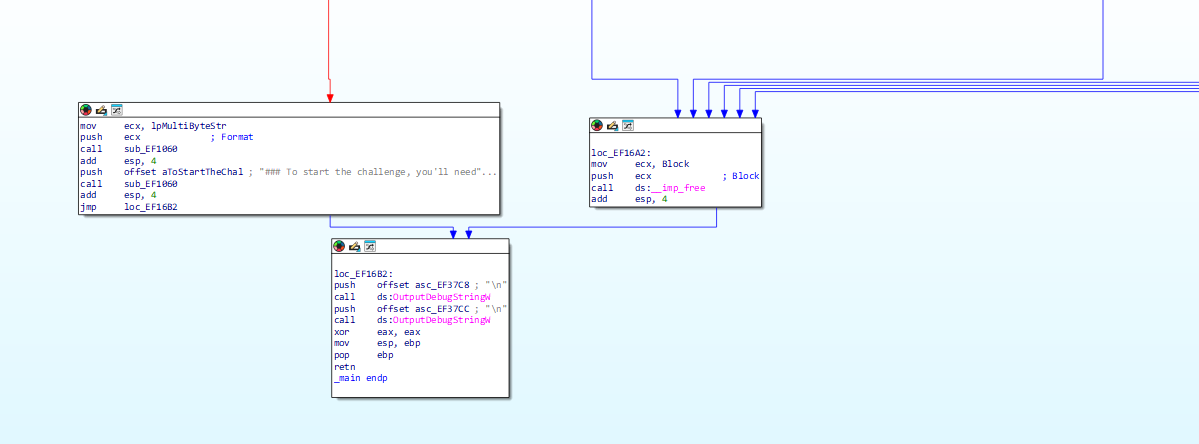Click the 'mov ecx, Block' instruction
Viewport: 1199px width, 444px height.
[x=640, y=164]
